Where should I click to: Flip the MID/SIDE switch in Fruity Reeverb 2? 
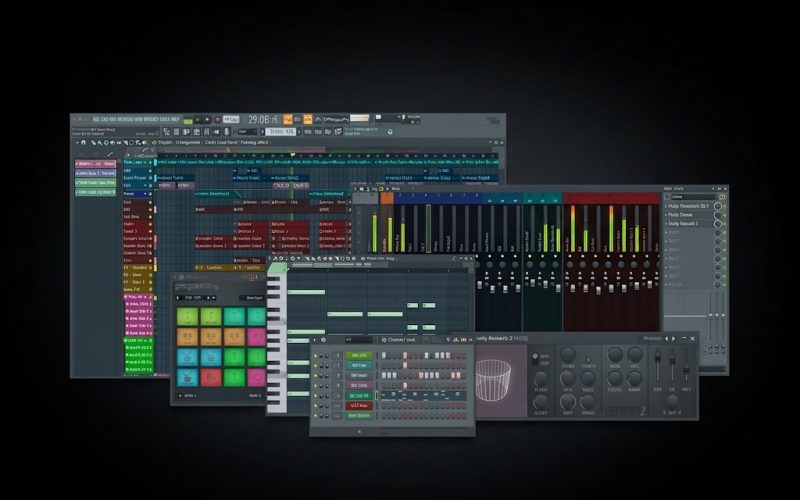click(x=535, y=360)
